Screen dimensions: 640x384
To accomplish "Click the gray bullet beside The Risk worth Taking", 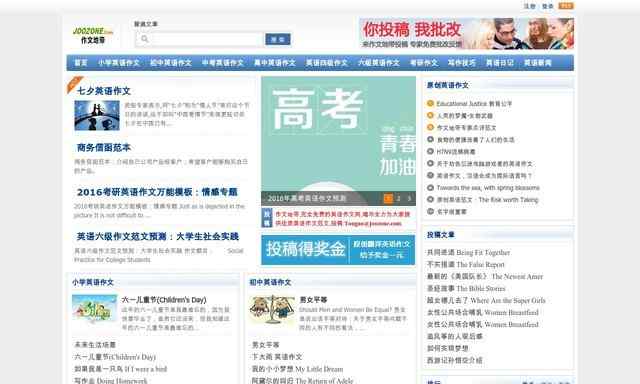I will click(x=430, y=200).
